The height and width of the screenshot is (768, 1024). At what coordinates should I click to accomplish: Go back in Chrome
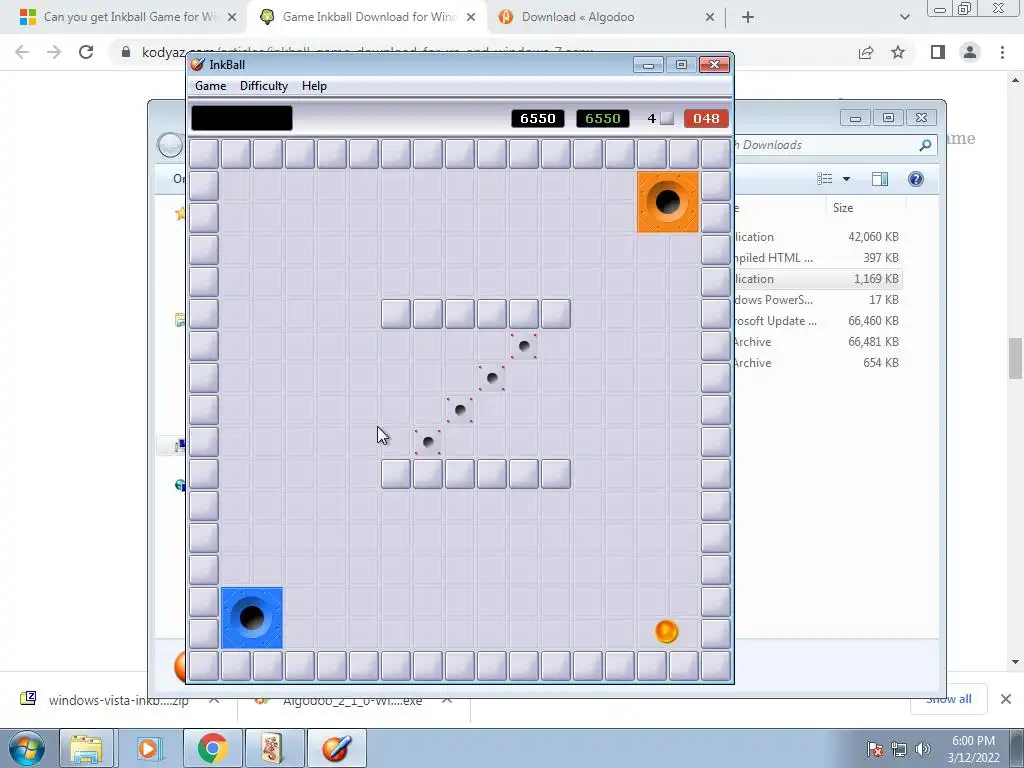22,52
